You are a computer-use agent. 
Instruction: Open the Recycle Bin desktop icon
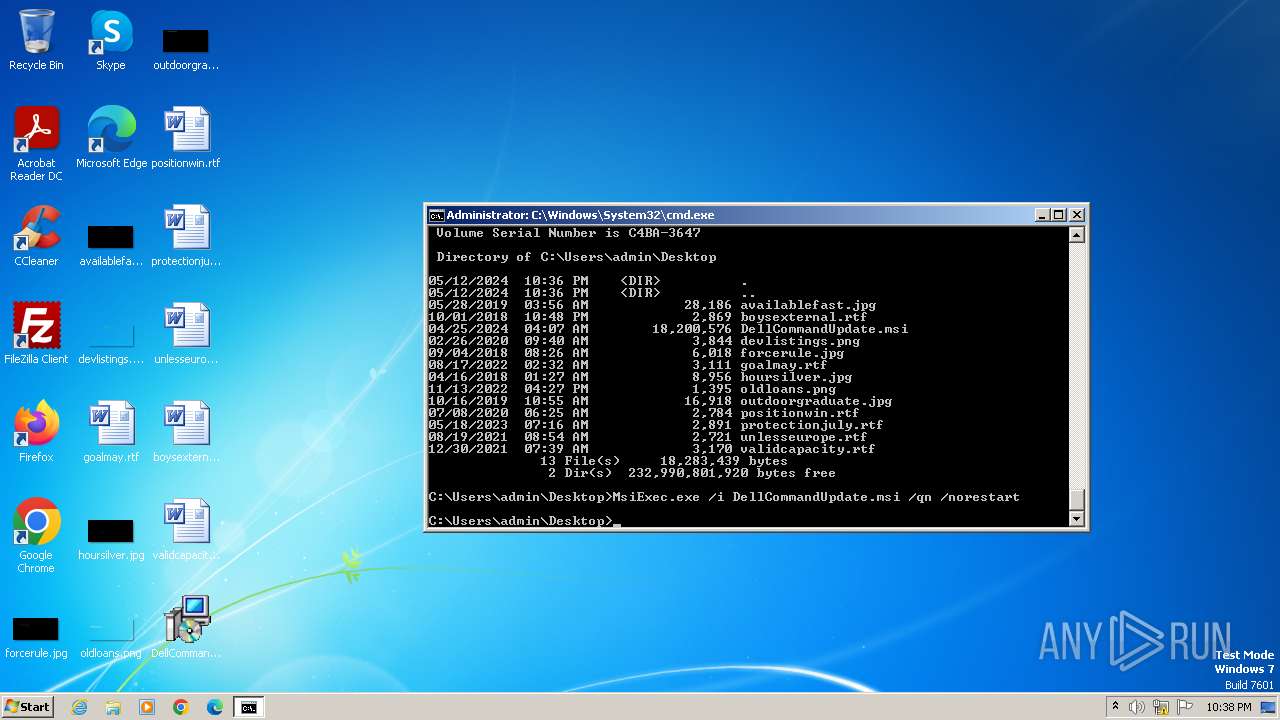click(36, 40)
